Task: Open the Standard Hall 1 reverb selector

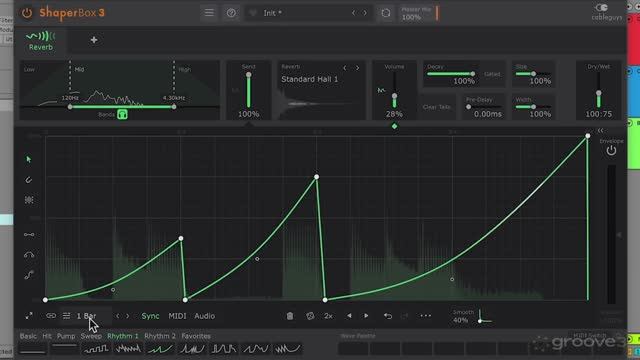Action: point(310,79)
